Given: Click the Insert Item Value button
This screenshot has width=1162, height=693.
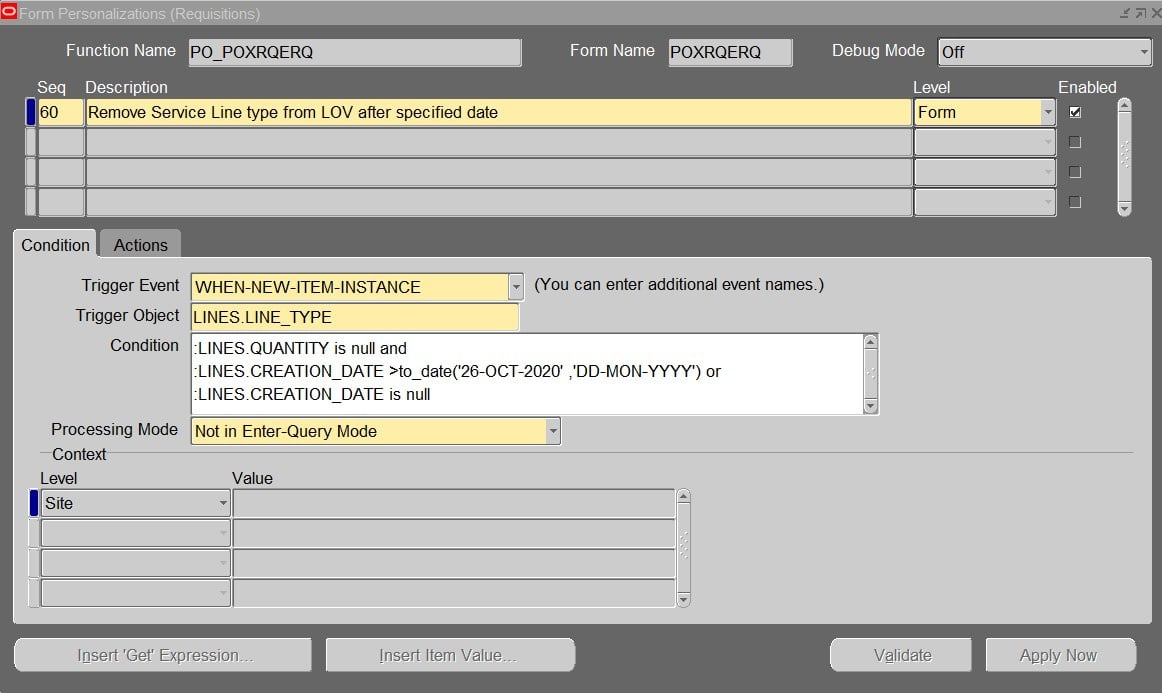Looking at the screenshot, I should (449, 655).
